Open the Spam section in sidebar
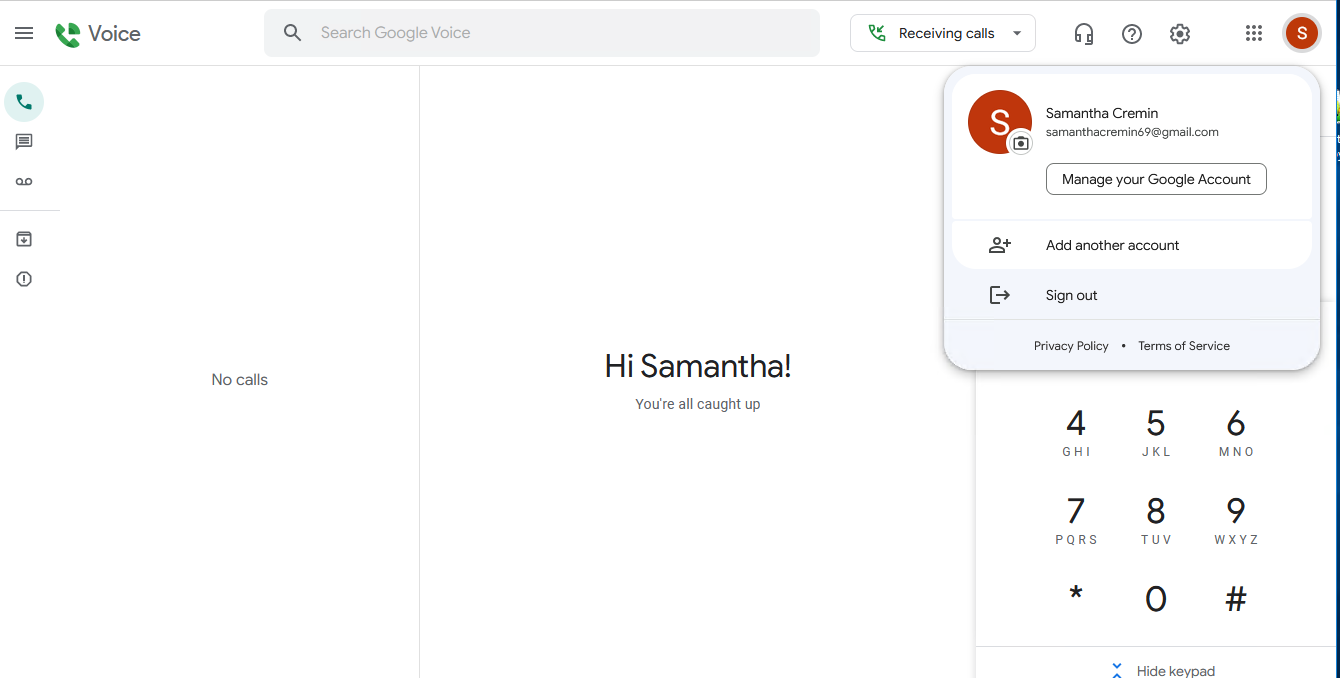The image size is (1340, 678). tap(24, 279)
